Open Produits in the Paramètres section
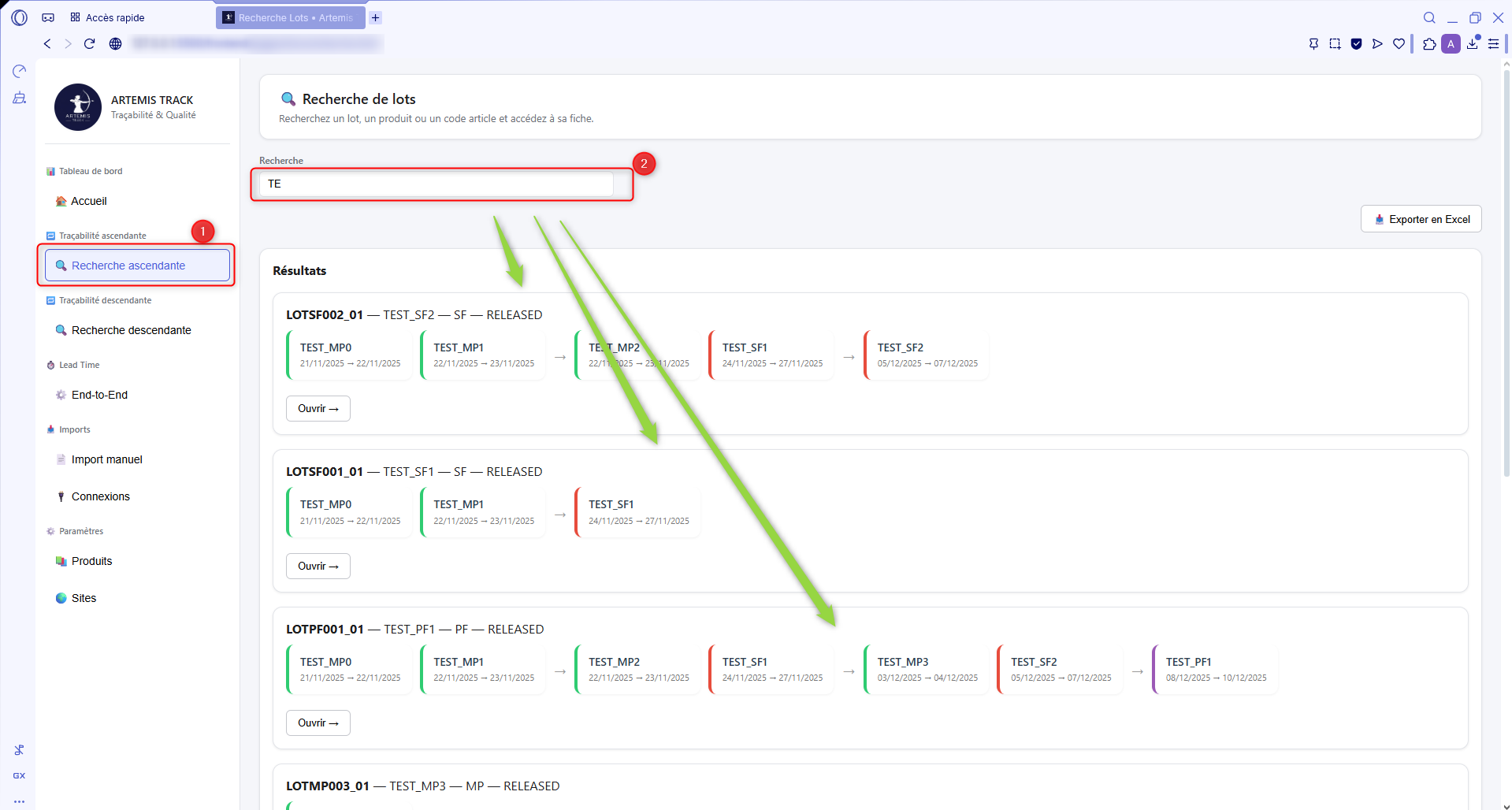 pyautogui.click(x=91, y=561)
